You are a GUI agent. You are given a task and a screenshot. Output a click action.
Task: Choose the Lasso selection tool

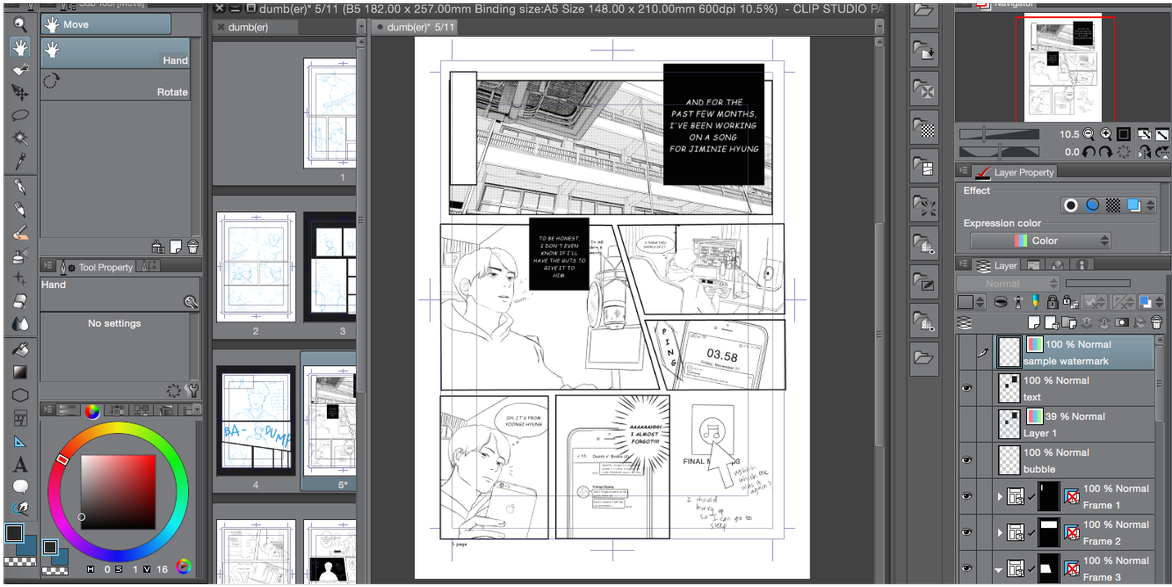click(x=19, y=115)
